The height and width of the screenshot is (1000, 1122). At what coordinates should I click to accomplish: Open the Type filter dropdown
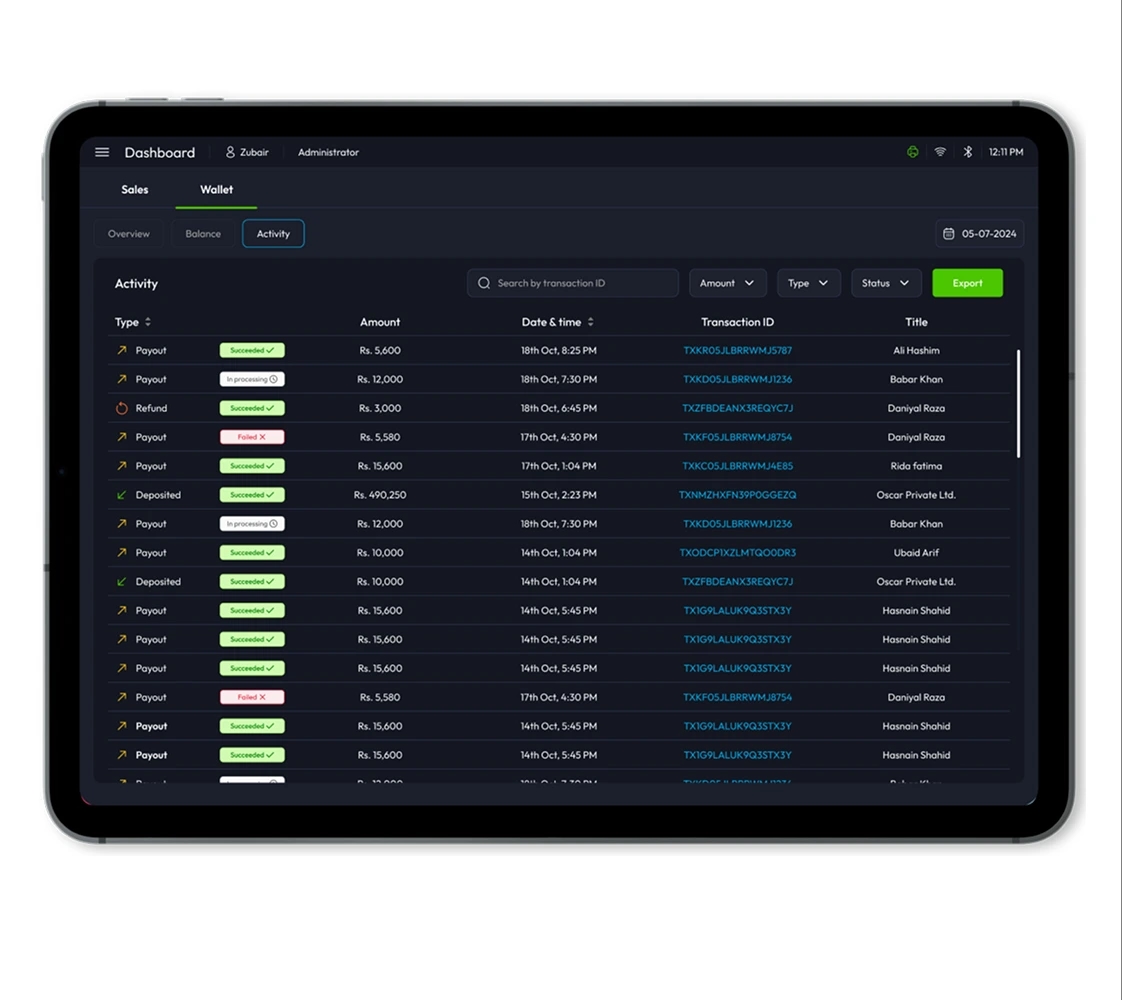[808, 282]
